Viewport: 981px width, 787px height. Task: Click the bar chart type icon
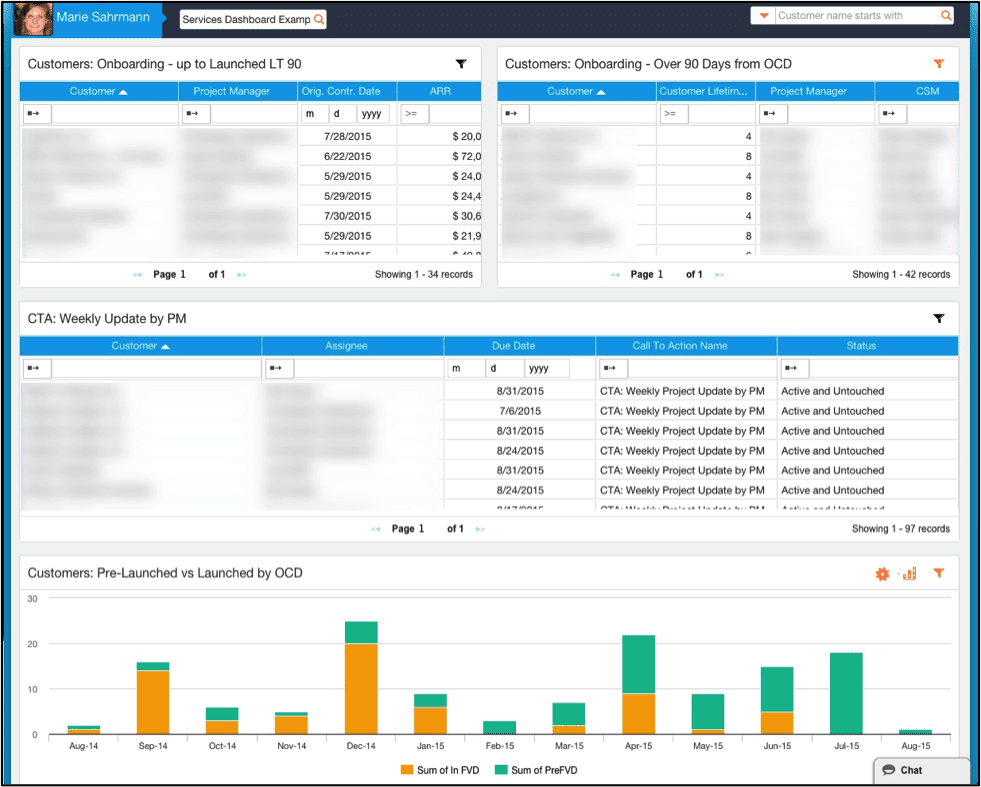tap(909, 574)
